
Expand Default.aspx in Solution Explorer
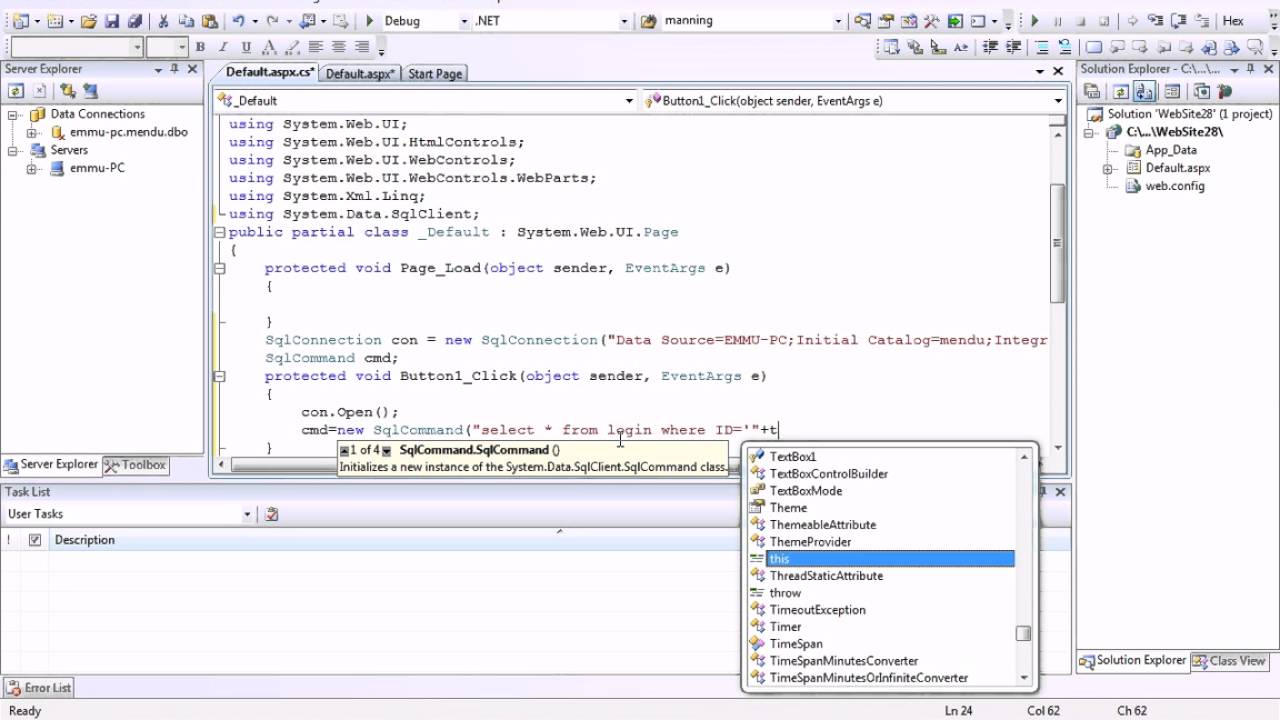(x=1108, y=168)
